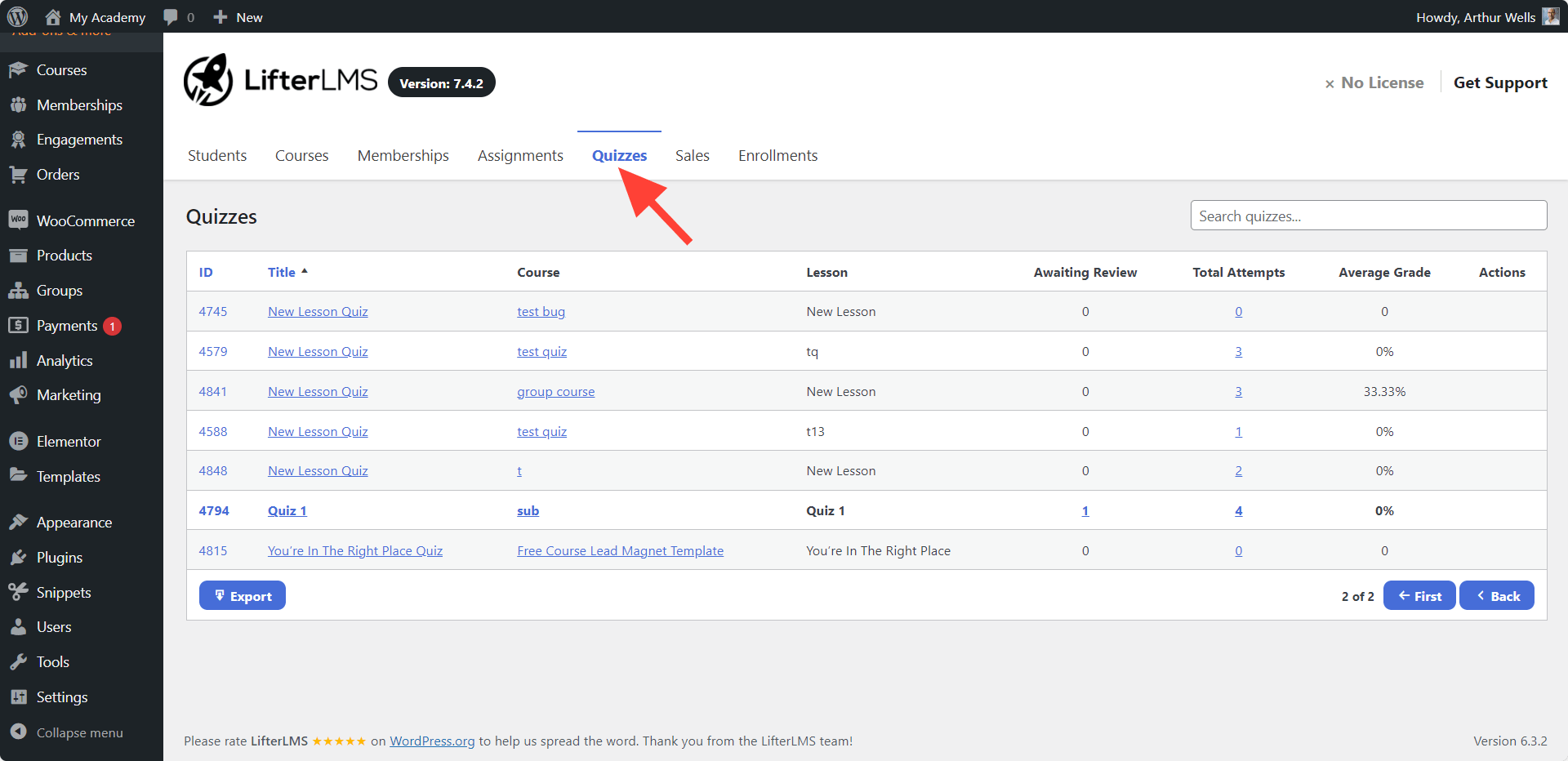Go to First page of quizzes
This screenshot has height=761, width=1568.
[1419, 596]
